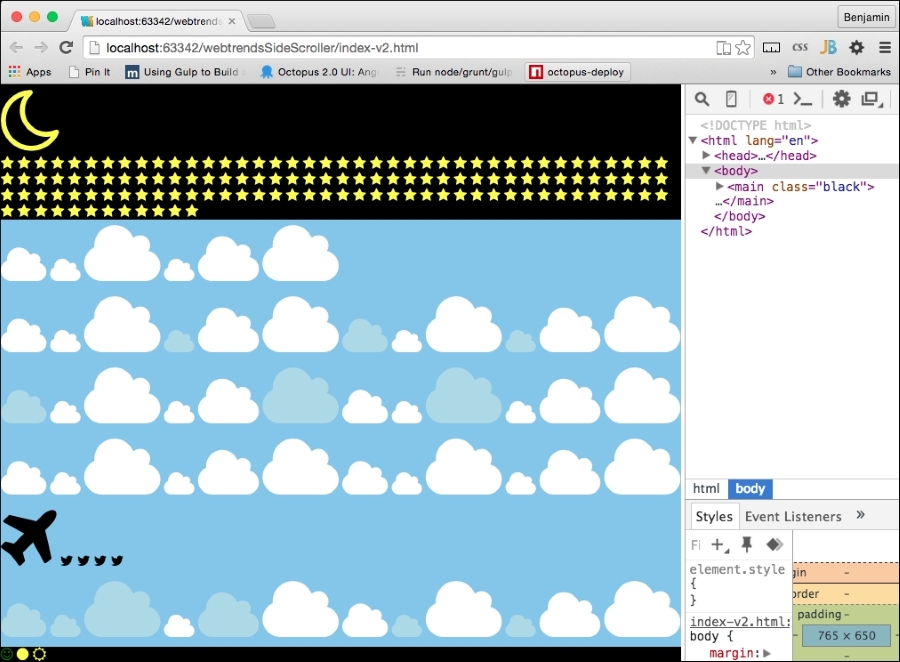Reload the page

point(66,47)
